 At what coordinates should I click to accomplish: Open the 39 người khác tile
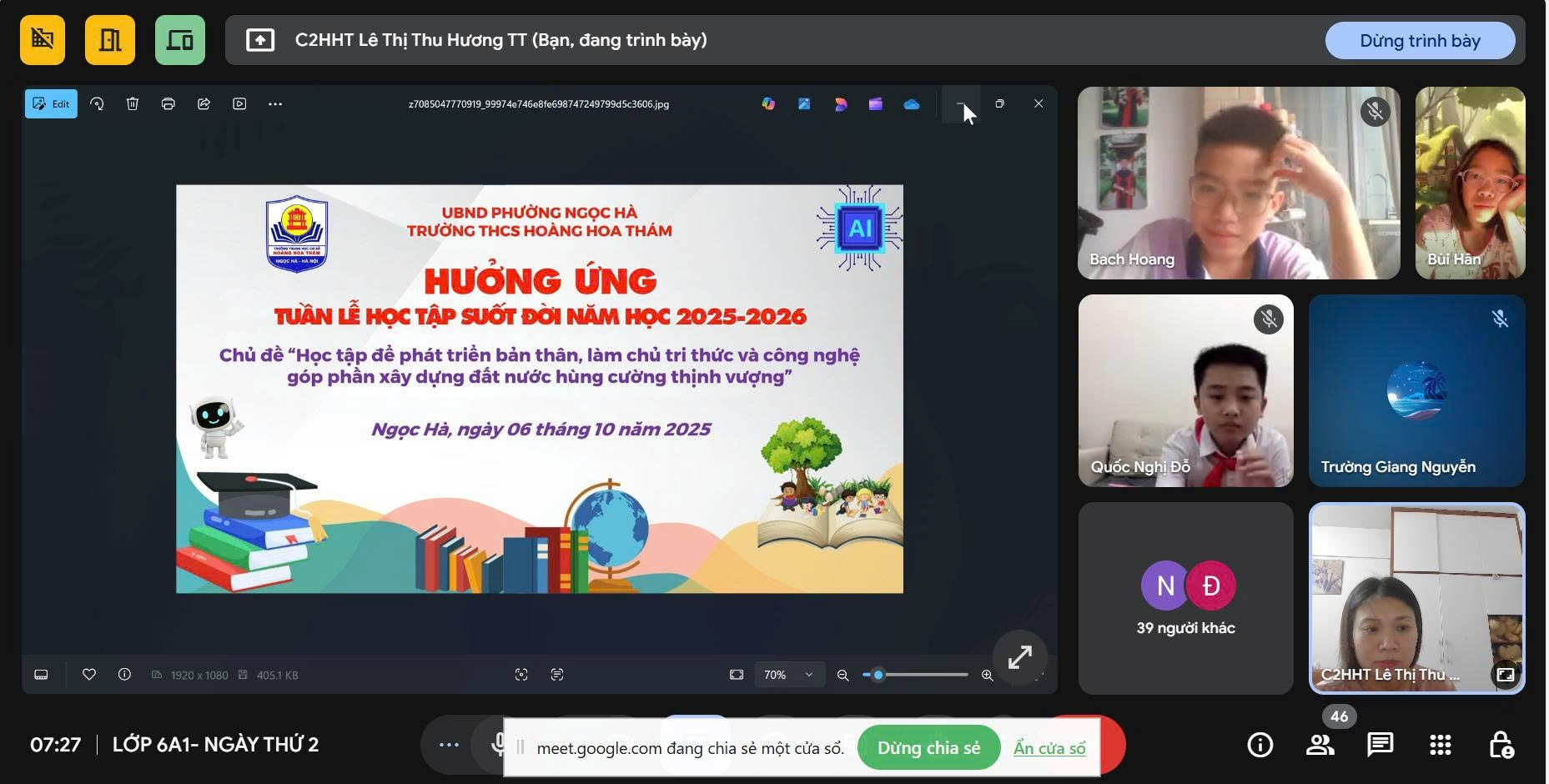coord(1185,598)
